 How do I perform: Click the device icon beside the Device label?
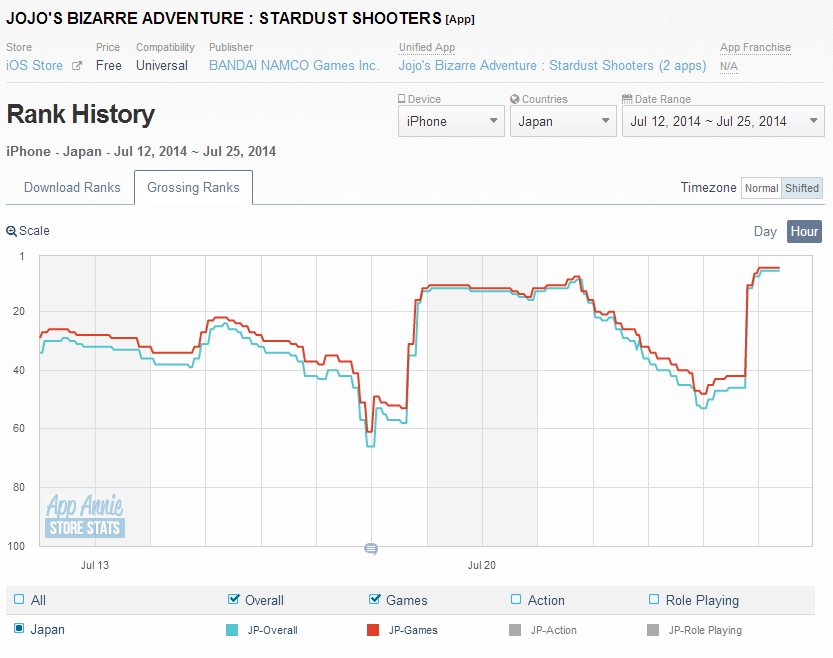(402, 99)
